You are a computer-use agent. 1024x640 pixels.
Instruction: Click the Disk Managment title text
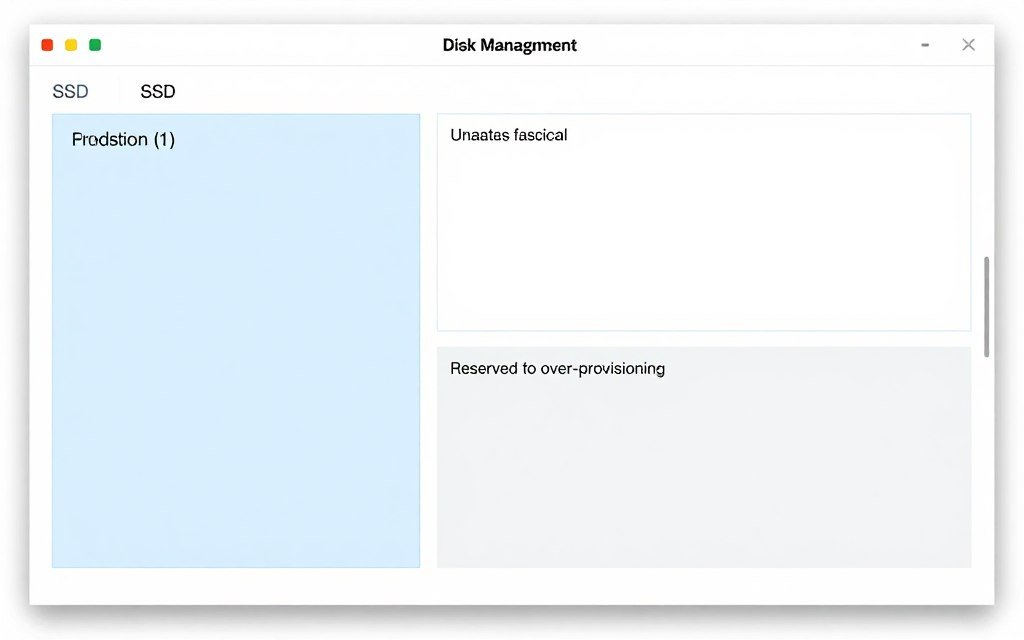coord(509,45)
